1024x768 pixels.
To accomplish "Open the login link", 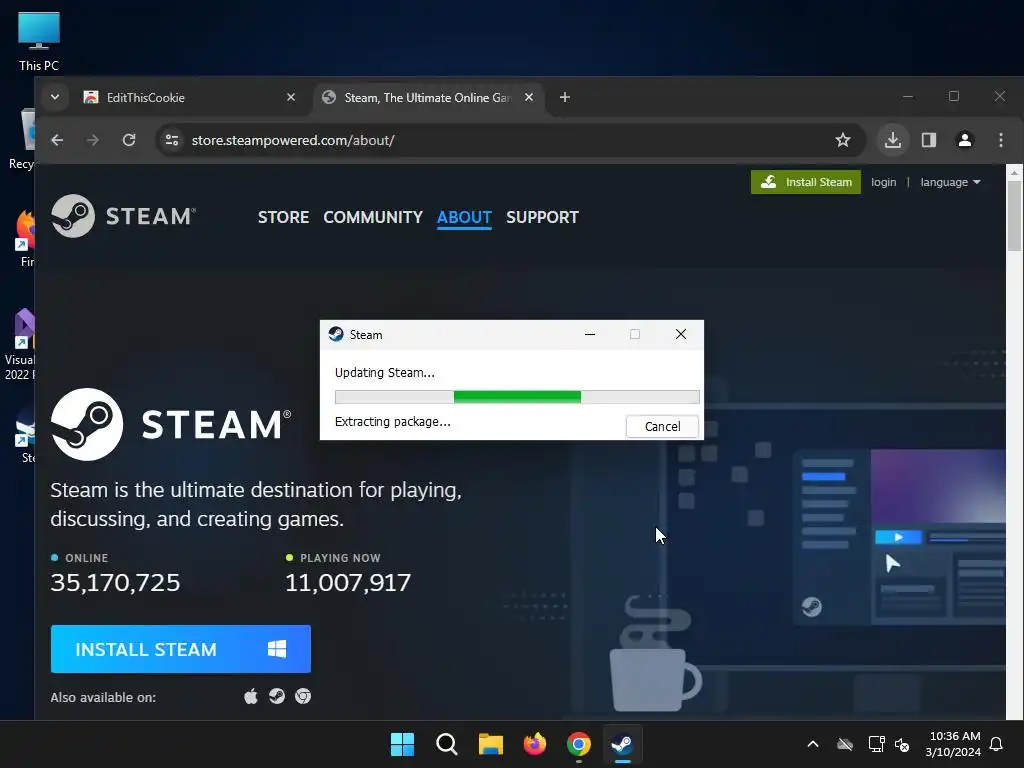I will pos(883,182).
